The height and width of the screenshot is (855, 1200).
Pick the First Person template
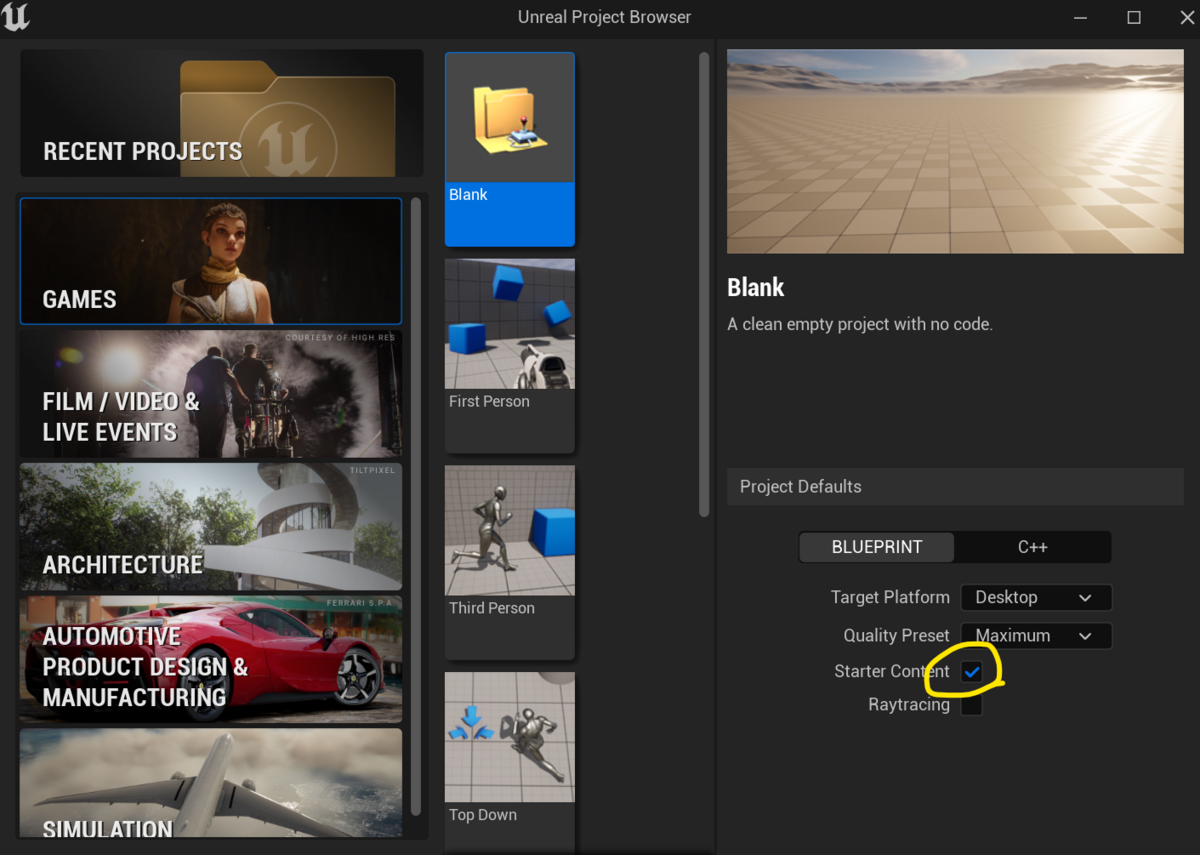coord(510,355)
